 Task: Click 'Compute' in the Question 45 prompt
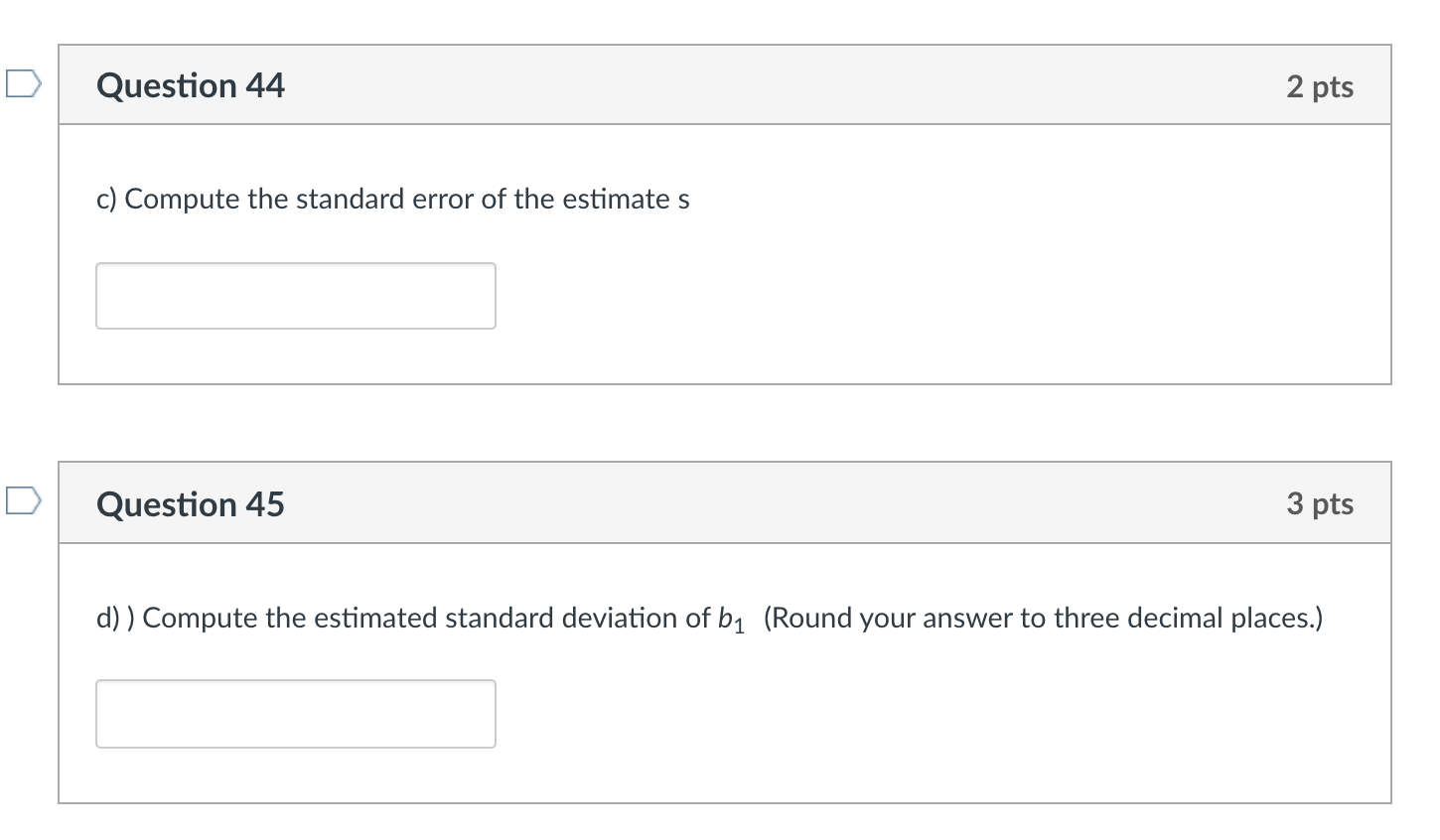(201, 619)
